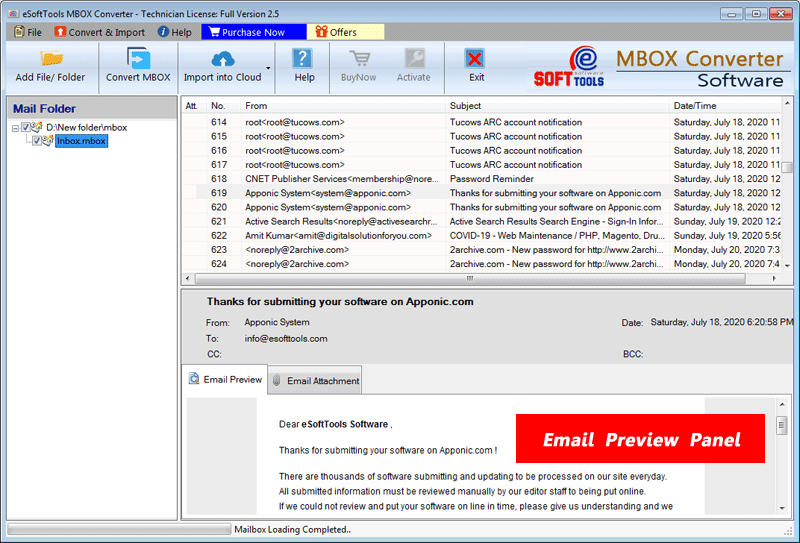Click the paperclip icon on the Email Attachment tab

pos(277,380)
